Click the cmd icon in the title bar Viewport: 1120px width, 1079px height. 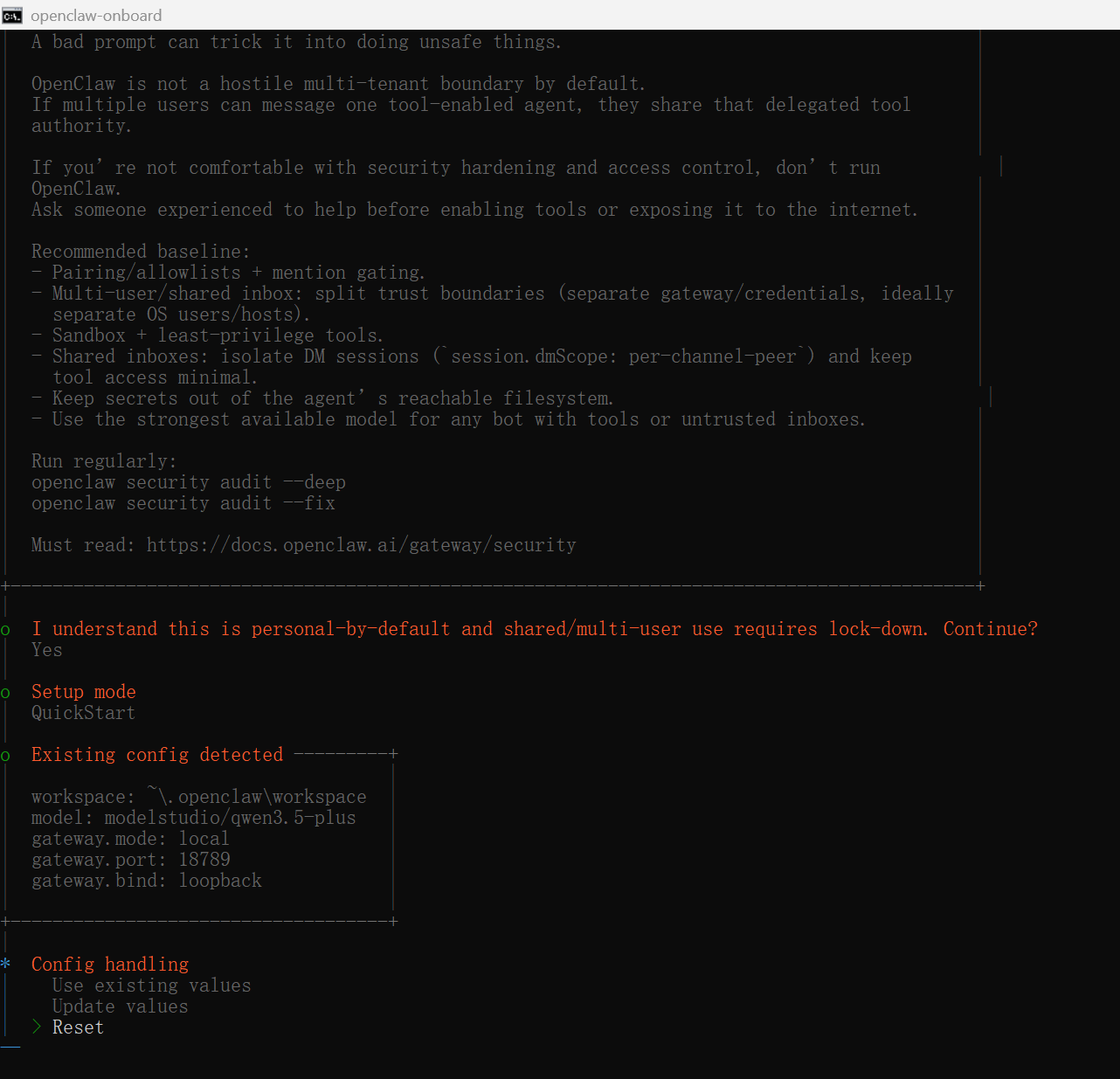click(x=12, y=15)
